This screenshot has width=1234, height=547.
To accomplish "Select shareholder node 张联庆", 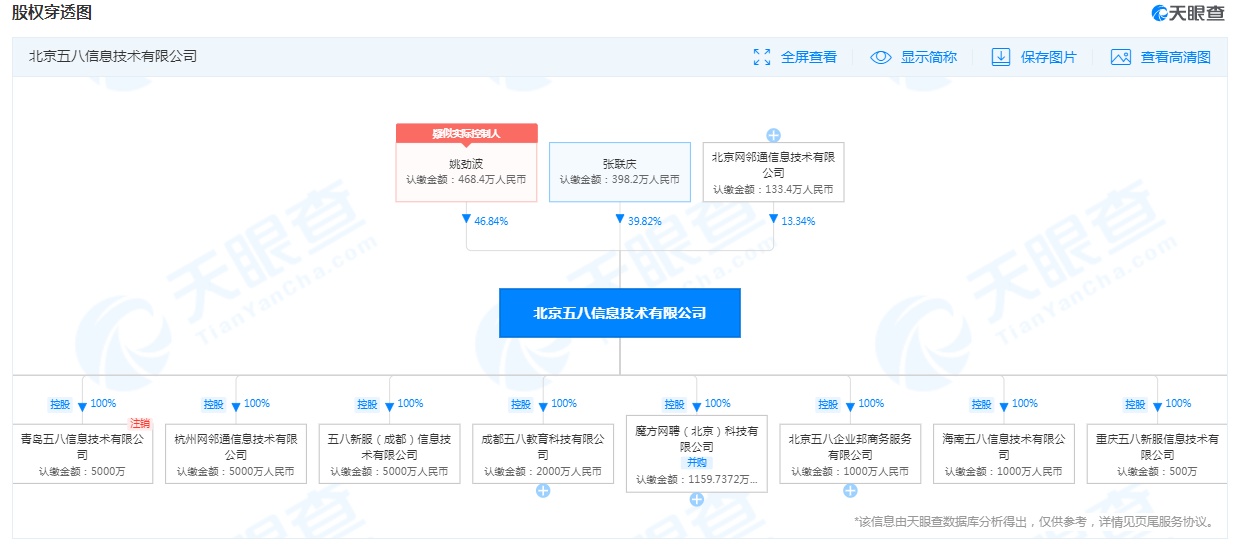I will pyautogui.click(x=620, y=172).
